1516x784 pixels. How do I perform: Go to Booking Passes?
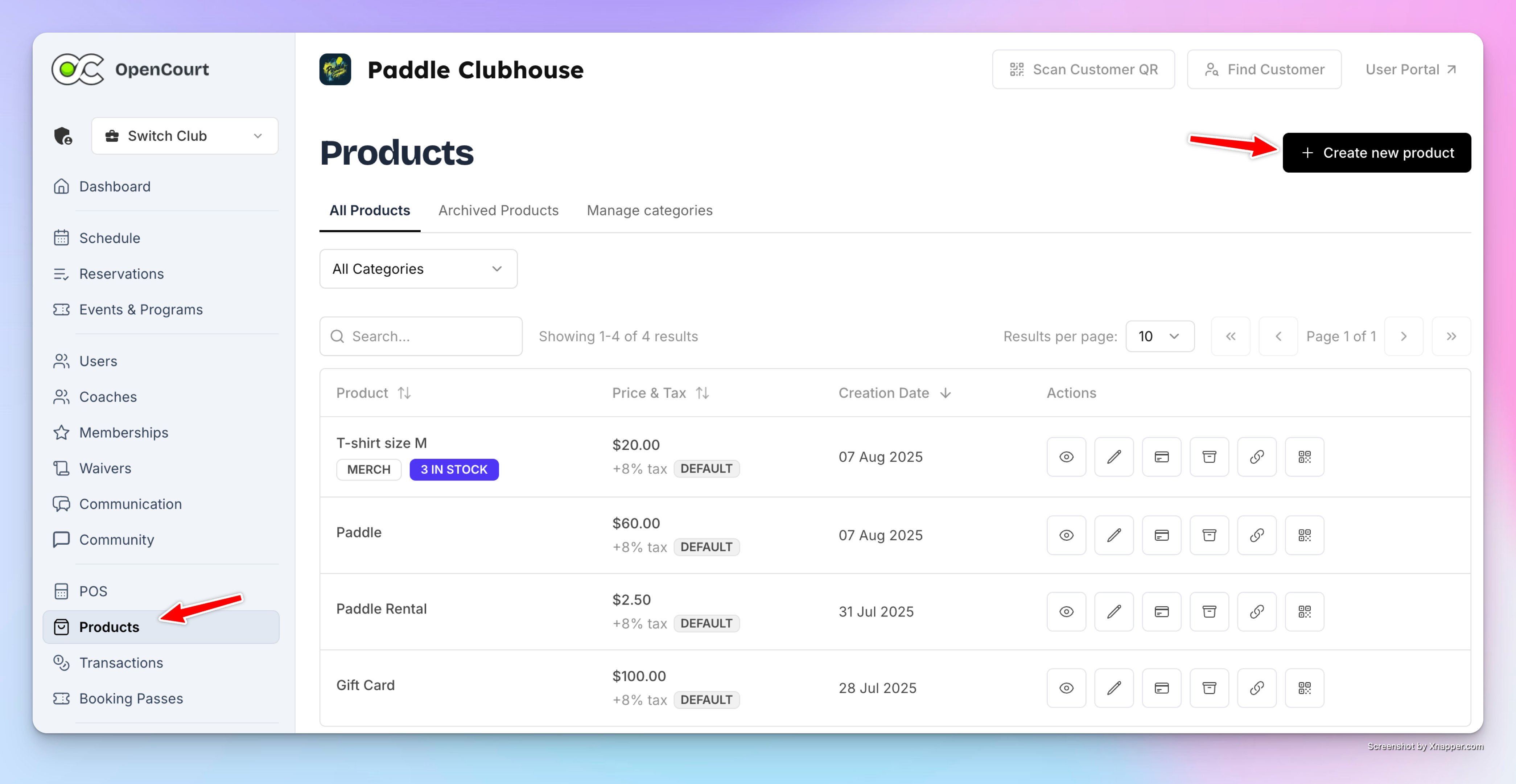click(161, 699)
